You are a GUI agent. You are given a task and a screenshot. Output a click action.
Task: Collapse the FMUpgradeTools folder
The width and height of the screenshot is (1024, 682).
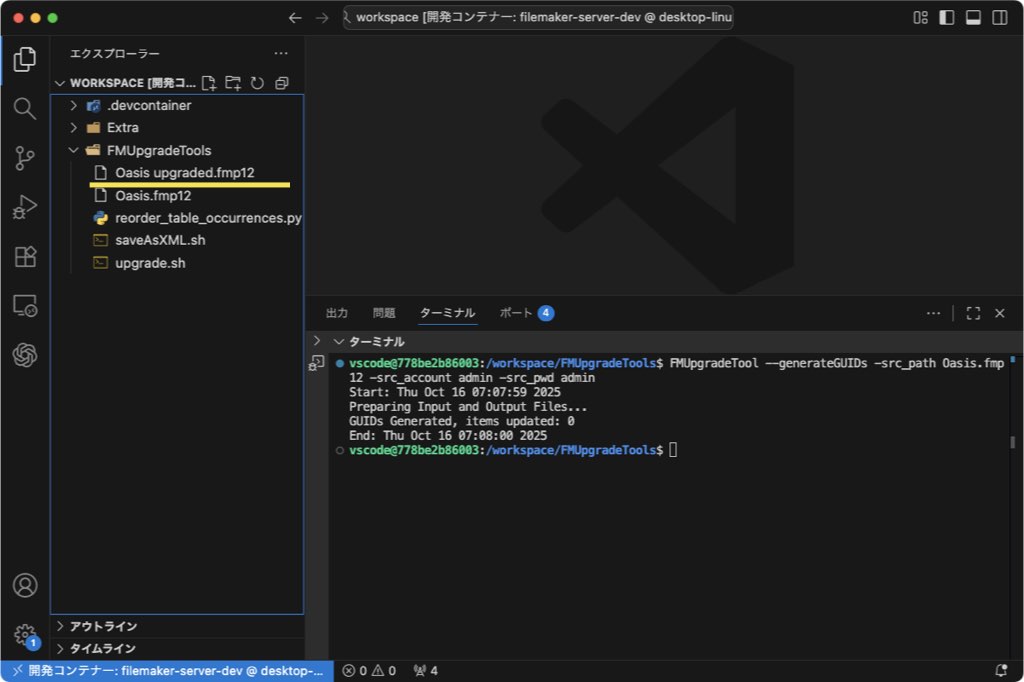tap(159, 150)
